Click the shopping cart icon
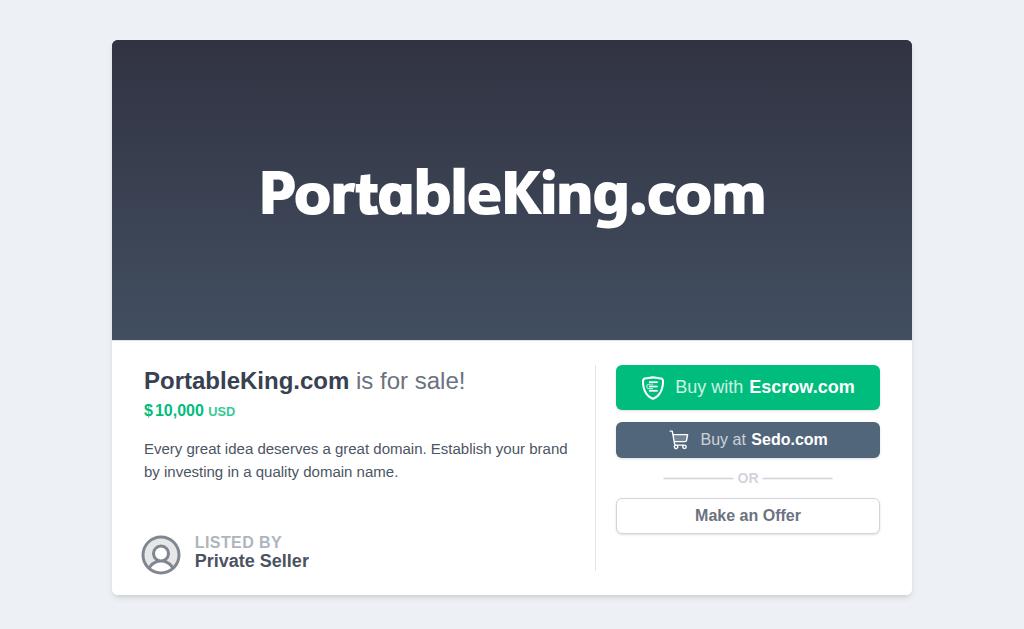Image resolution: width=1024 pixels, height=629 pixels. (679, 440)
